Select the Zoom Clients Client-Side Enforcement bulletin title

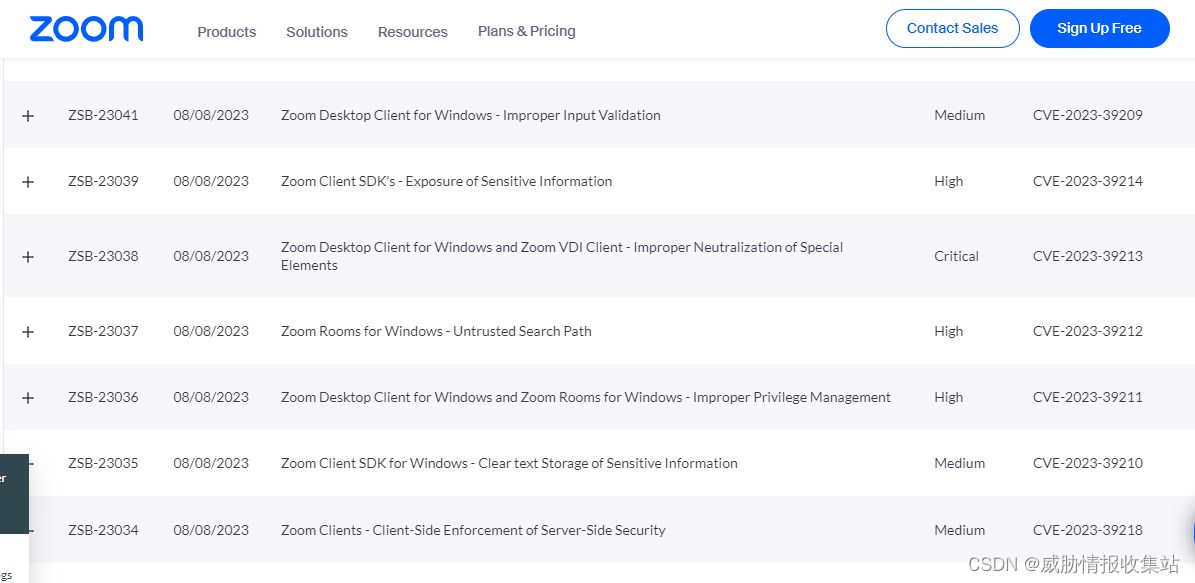tap(473, 530)
